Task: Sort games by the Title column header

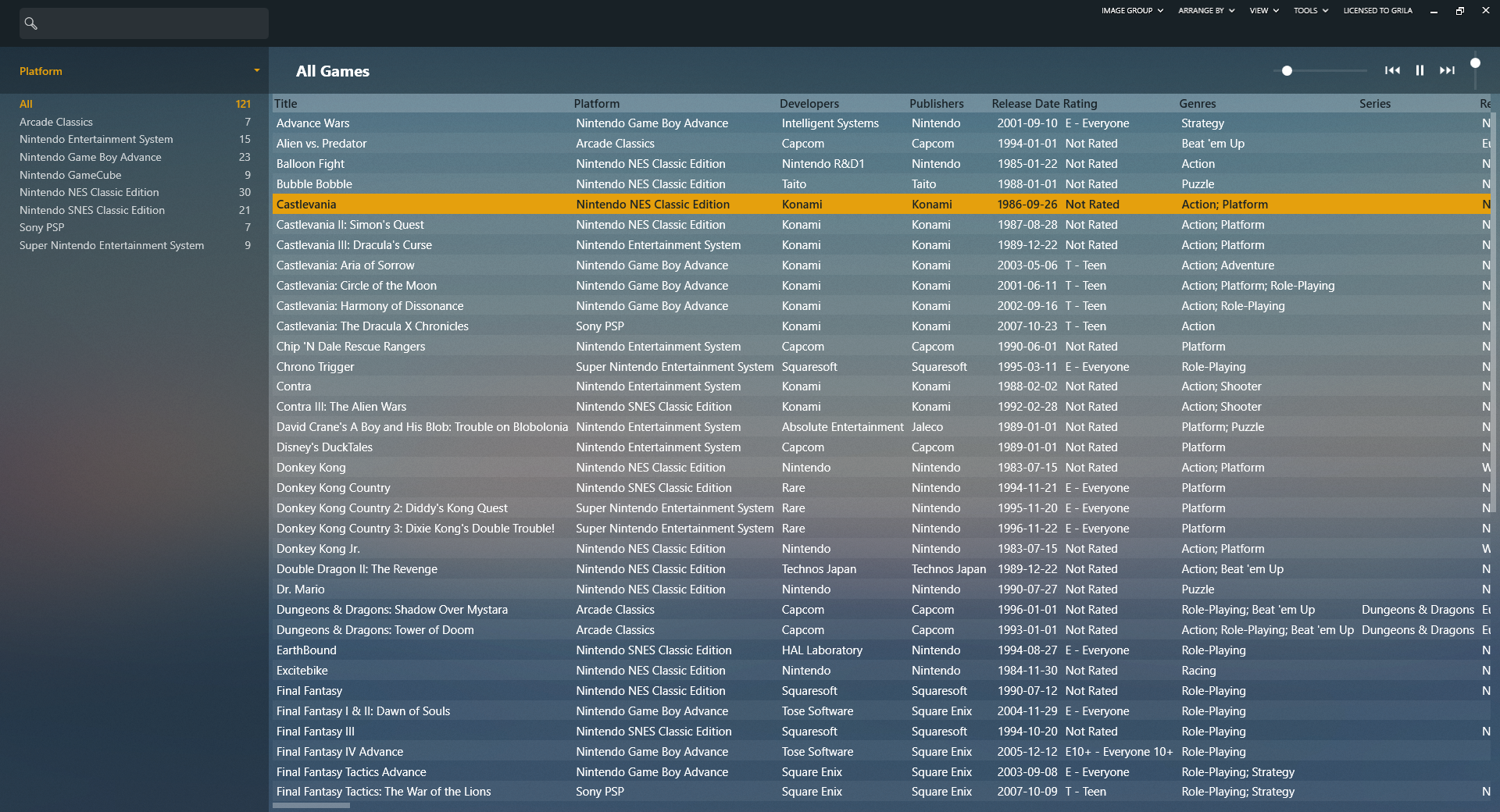Action: pyautogui.click(x=286, y=104)
